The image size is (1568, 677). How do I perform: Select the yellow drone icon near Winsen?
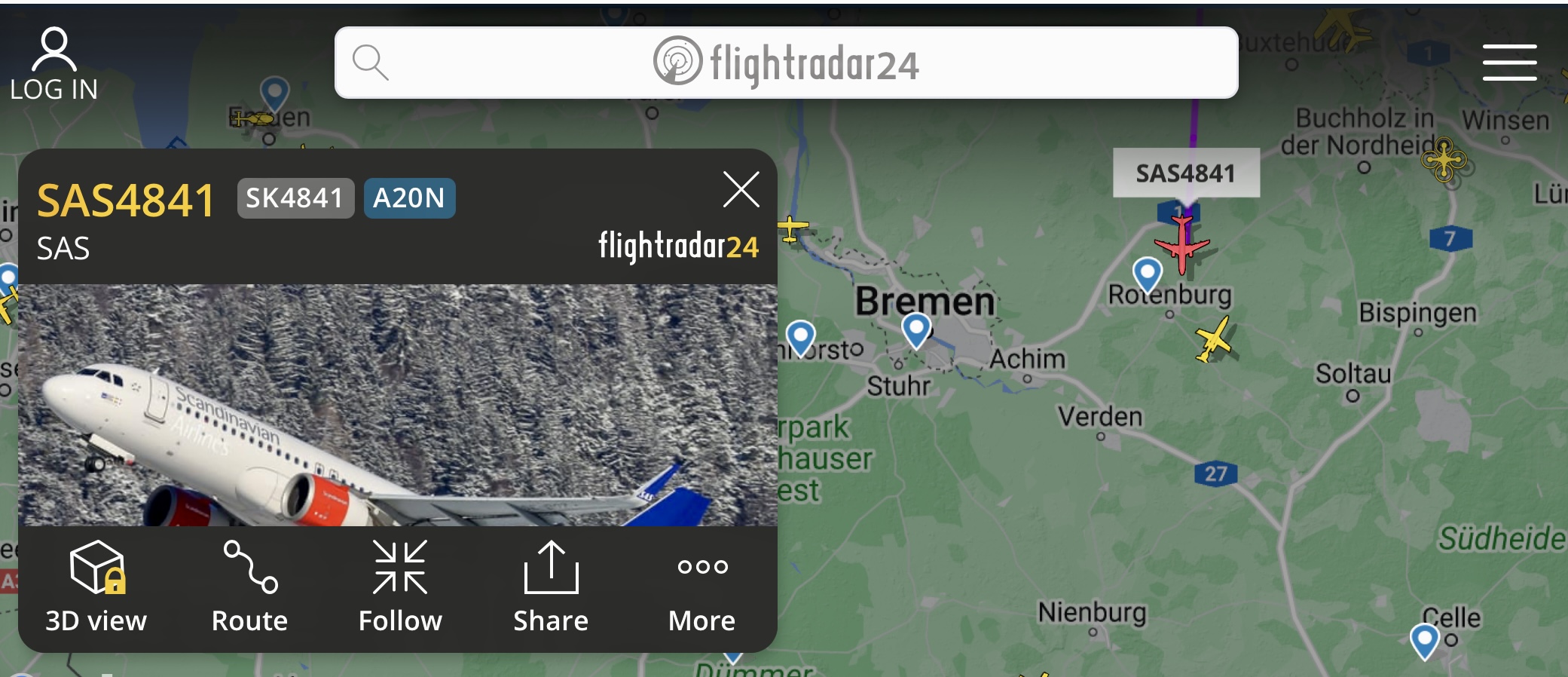pos(1444,159)
